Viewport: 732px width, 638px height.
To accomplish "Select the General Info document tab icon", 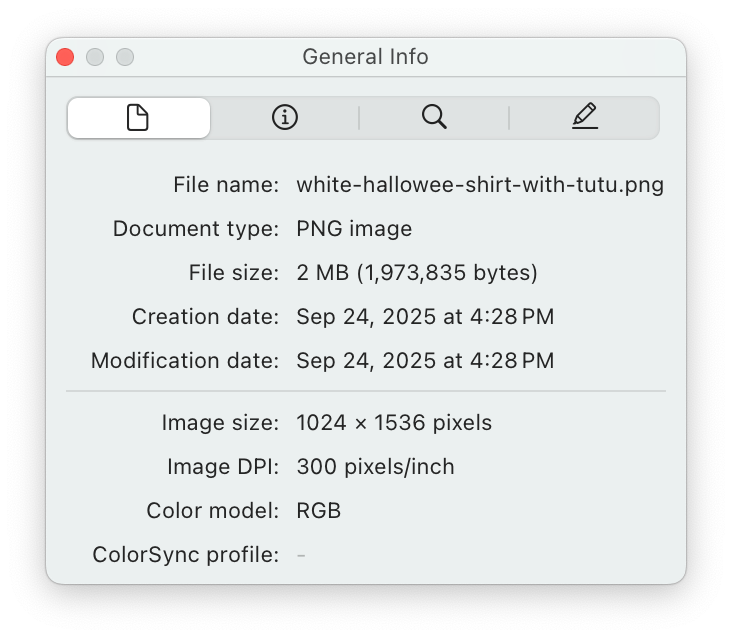I will (138, 118).
